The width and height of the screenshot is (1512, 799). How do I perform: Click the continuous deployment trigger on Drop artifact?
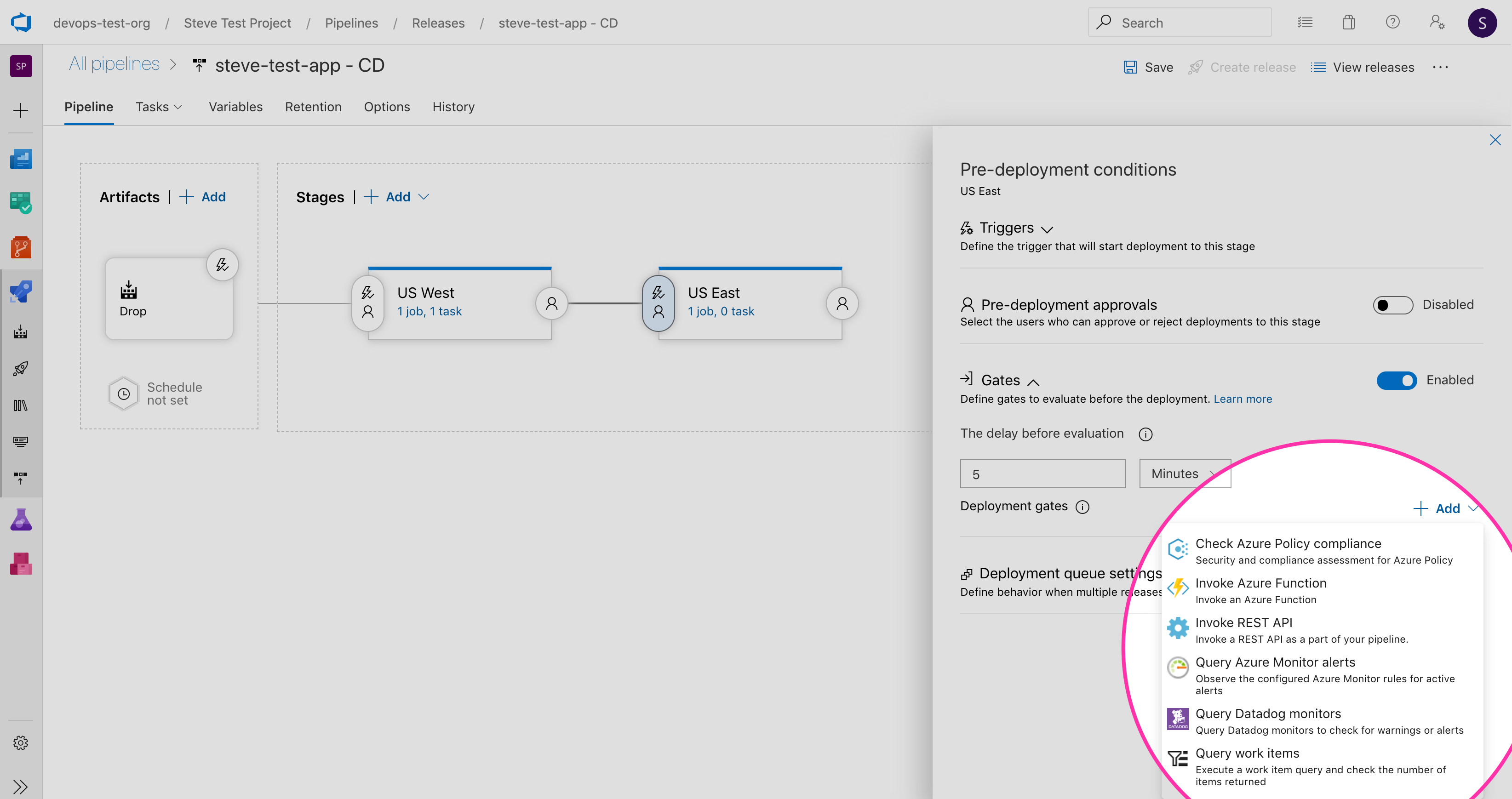click(x=222, y=265)
